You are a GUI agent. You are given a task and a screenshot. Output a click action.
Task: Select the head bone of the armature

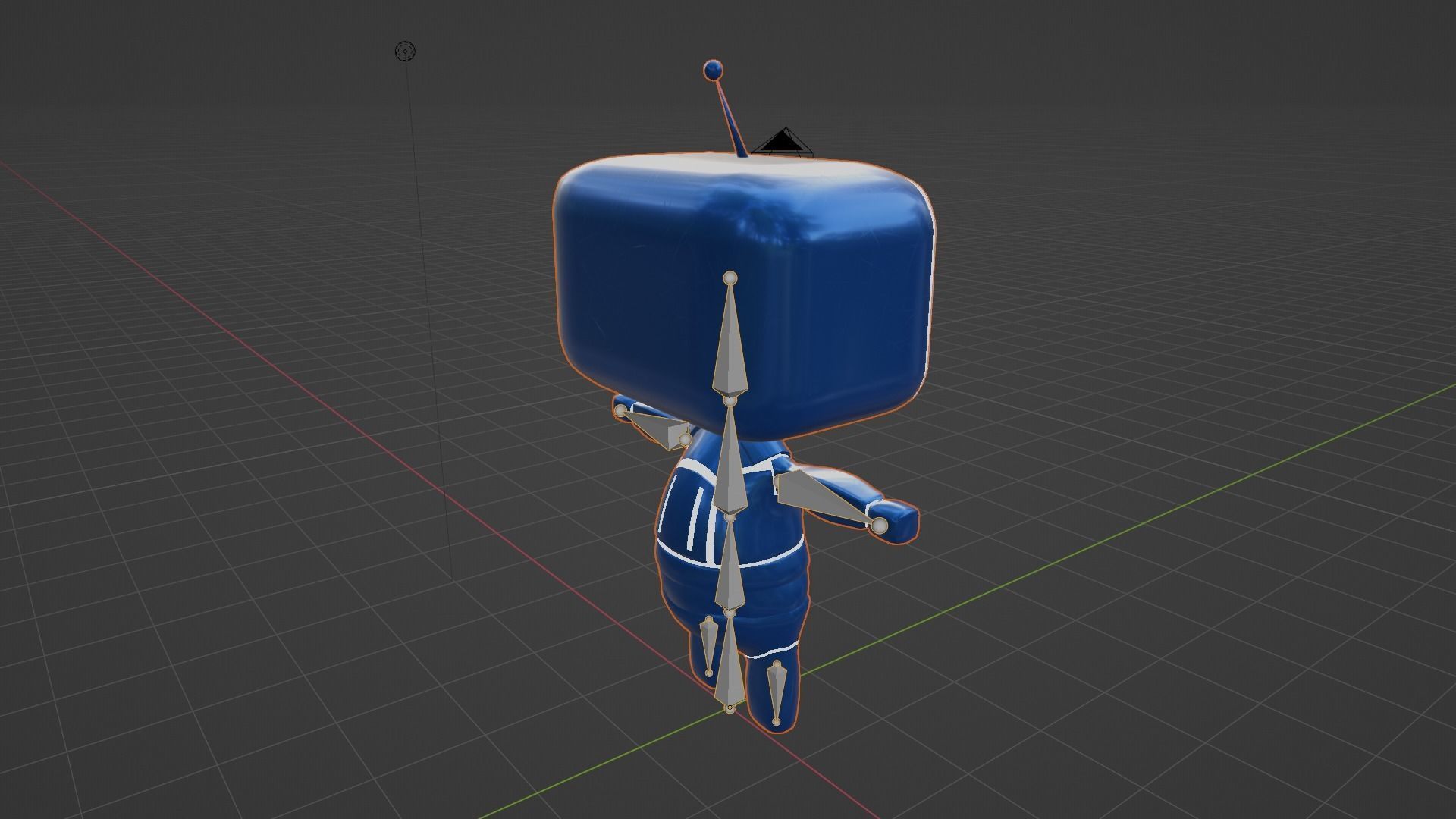tap(730, 341)
